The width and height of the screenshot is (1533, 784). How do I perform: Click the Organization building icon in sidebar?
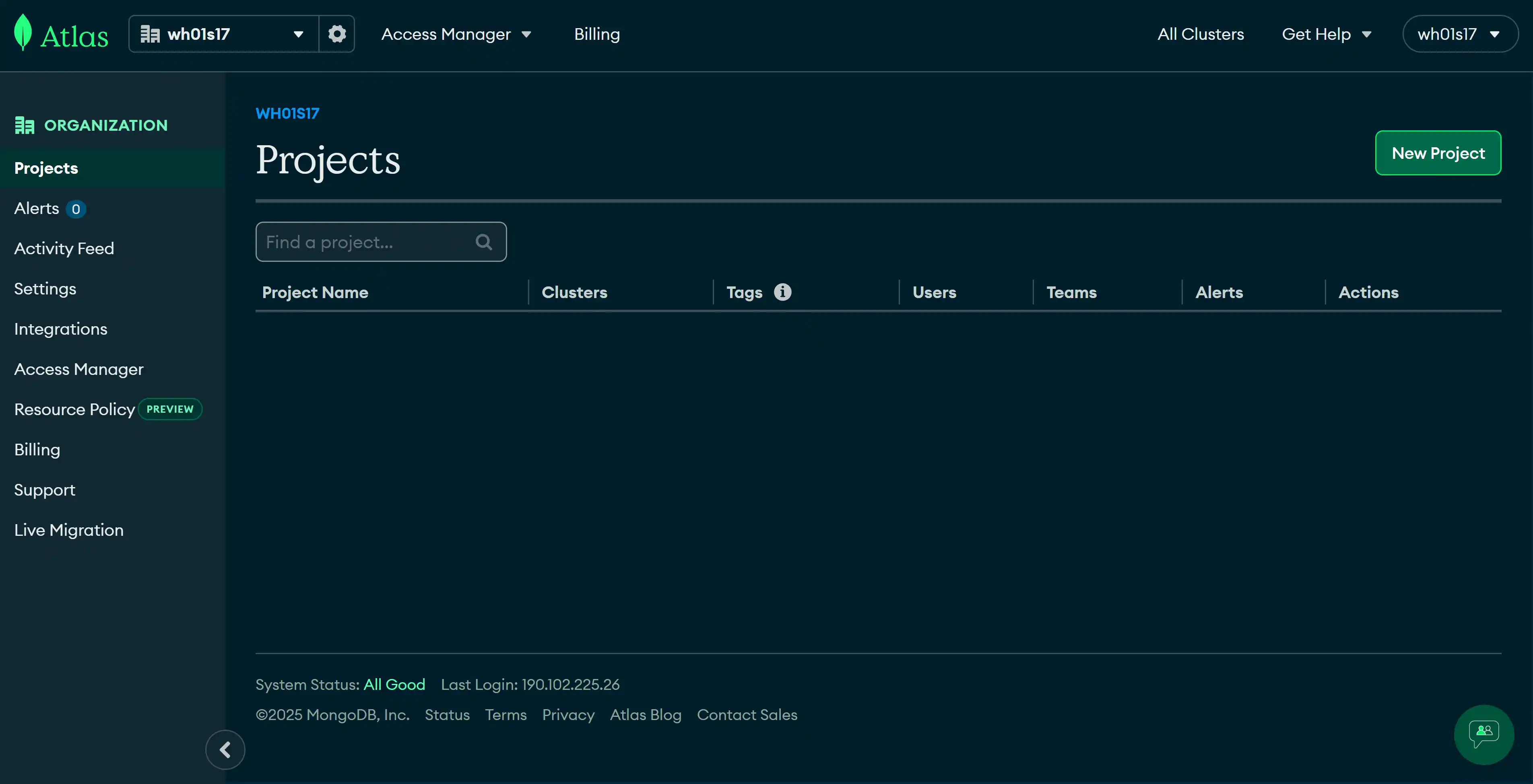25,126
